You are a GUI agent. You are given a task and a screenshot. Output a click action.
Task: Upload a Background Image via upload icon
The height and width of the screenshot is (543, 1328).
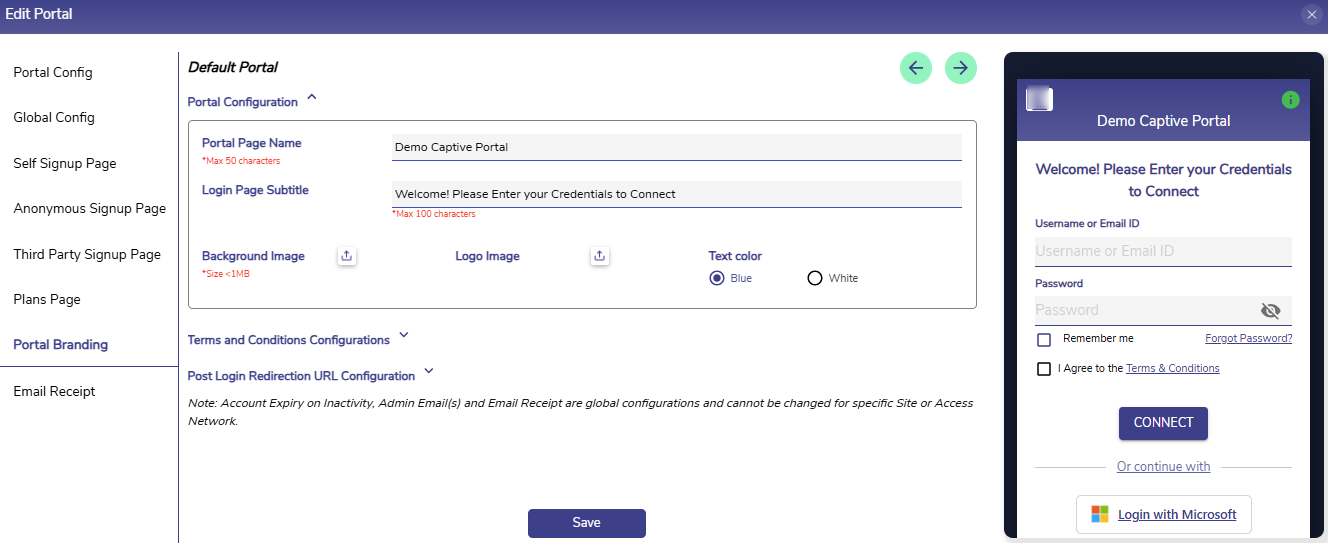coord(346,256)
